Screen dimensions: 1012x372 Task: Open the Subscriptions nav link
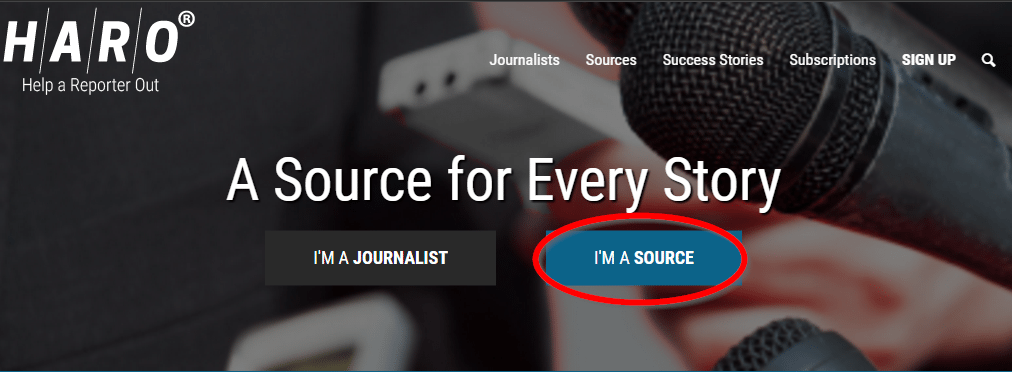[833, 60]
